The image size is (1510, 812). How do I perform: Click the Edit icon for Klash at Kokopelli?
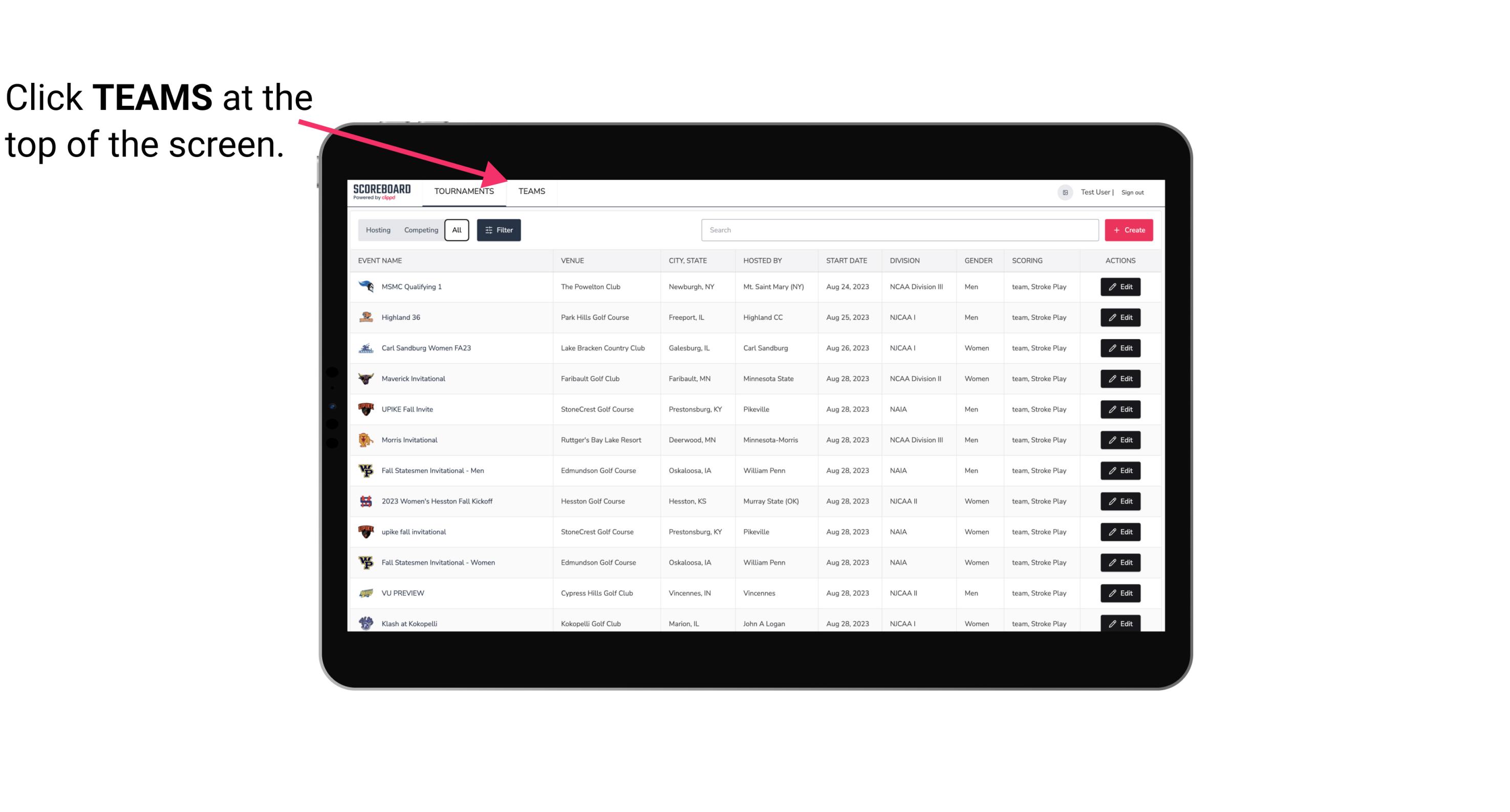1122,623
